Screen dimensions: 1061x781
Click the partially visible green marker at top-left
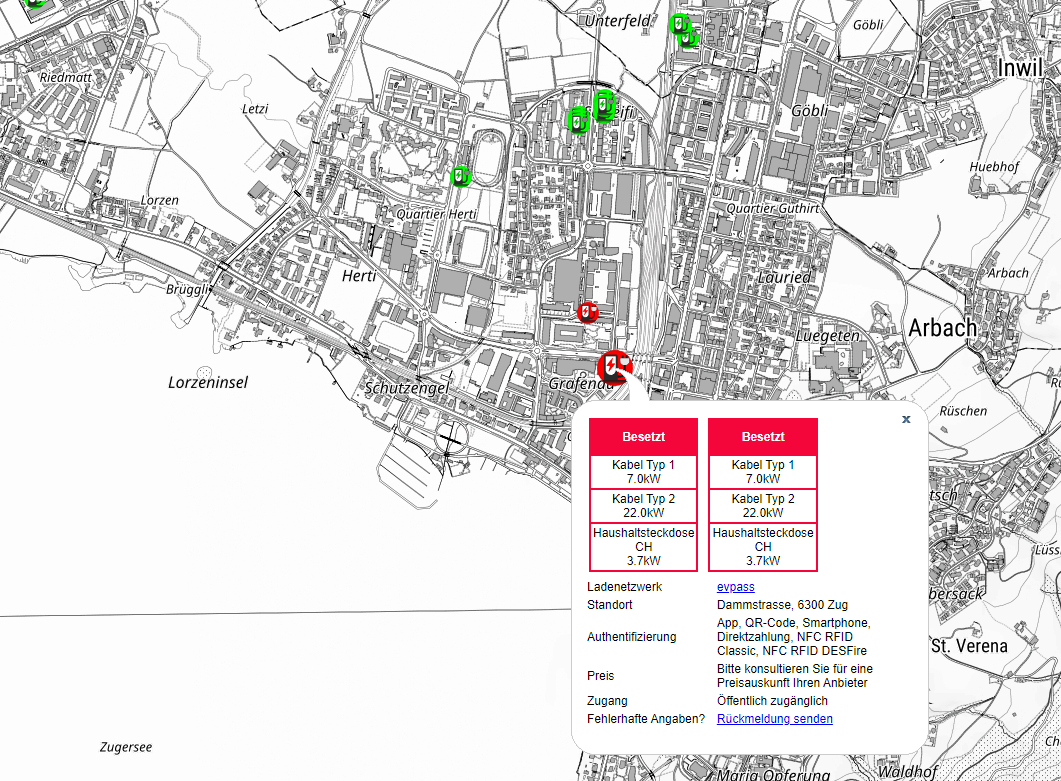point(35,3)
